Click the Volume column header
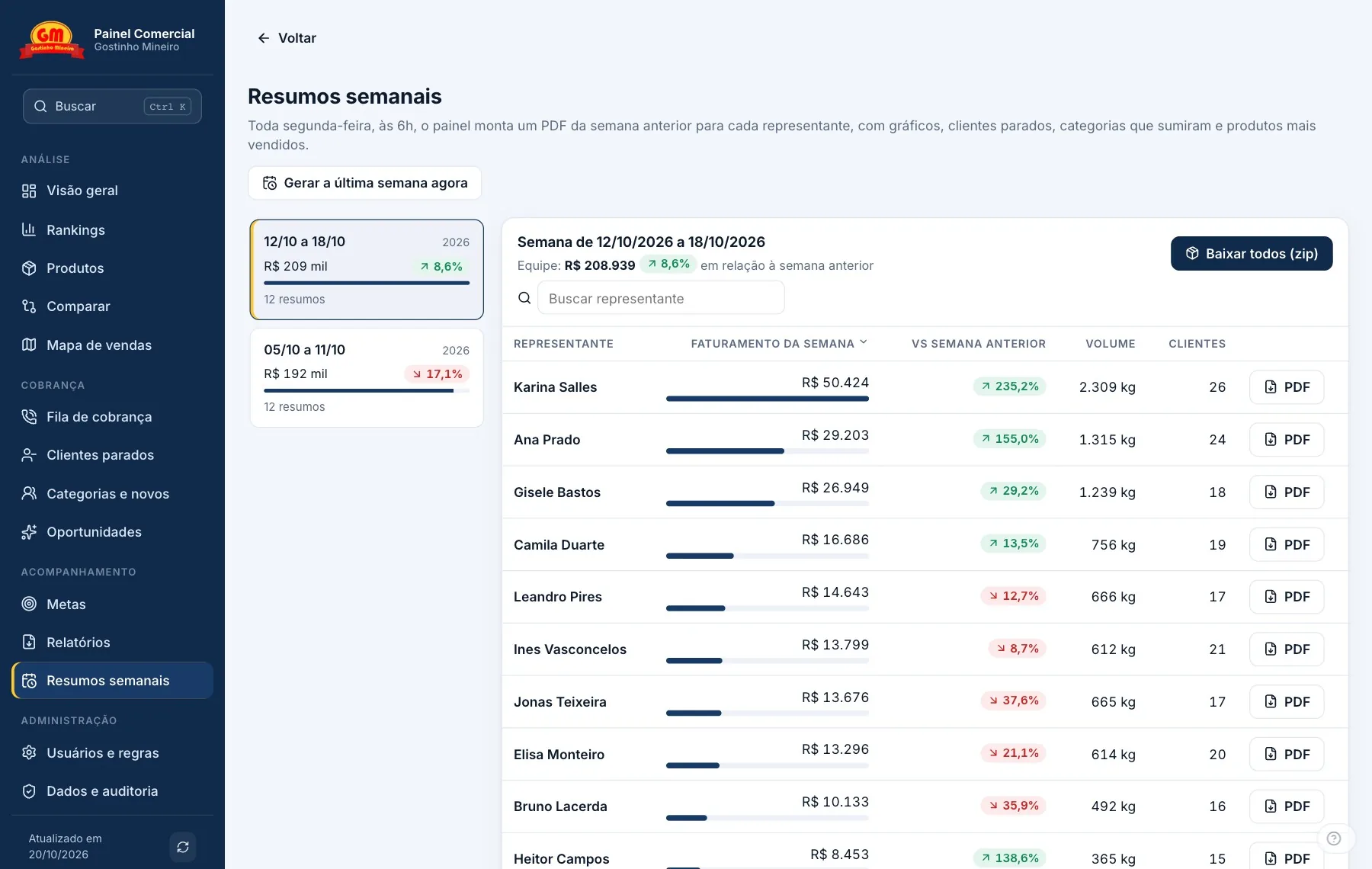Screen dimensions: 1372x869 pos(1111,344)
